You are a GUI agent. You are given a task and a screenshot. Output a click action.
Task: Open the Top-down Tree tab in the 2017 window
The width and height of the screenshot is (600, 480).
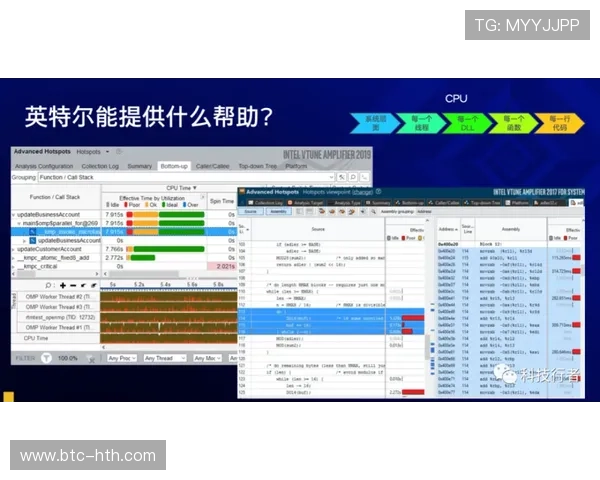(x=483, y=202)
